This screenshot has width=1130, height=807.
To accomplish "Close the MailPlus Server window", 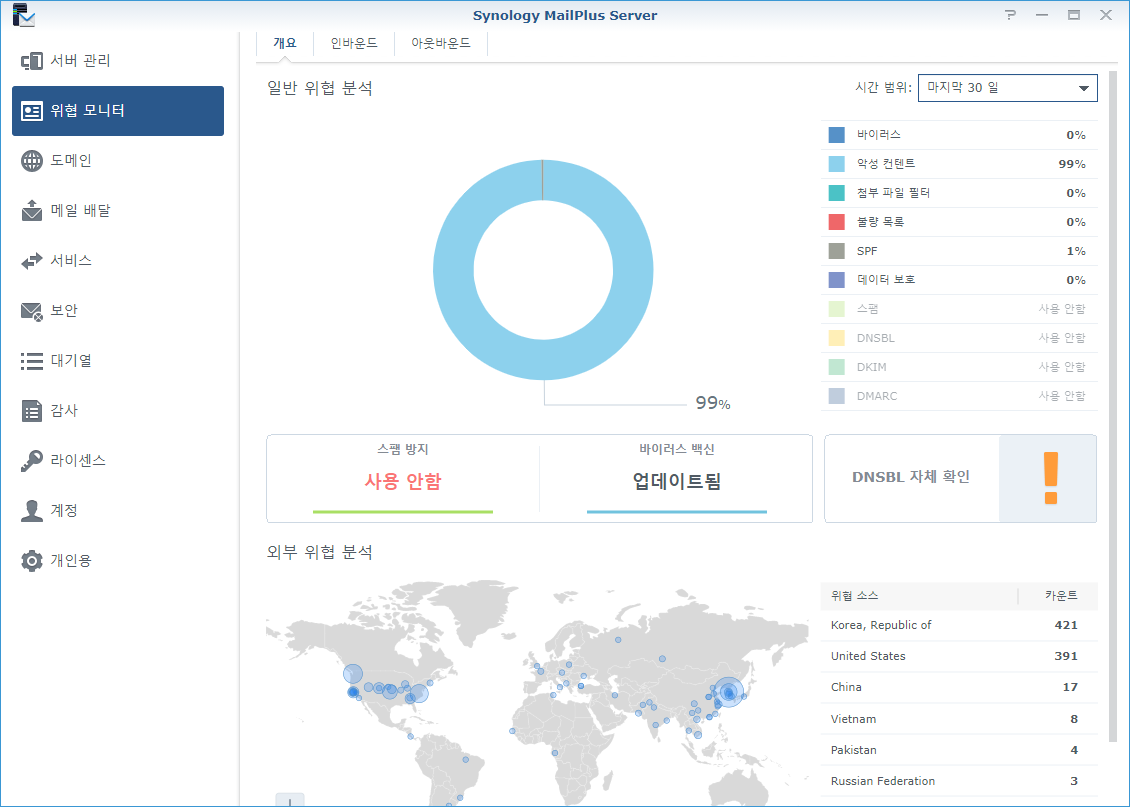I will tap(1105, 14).
